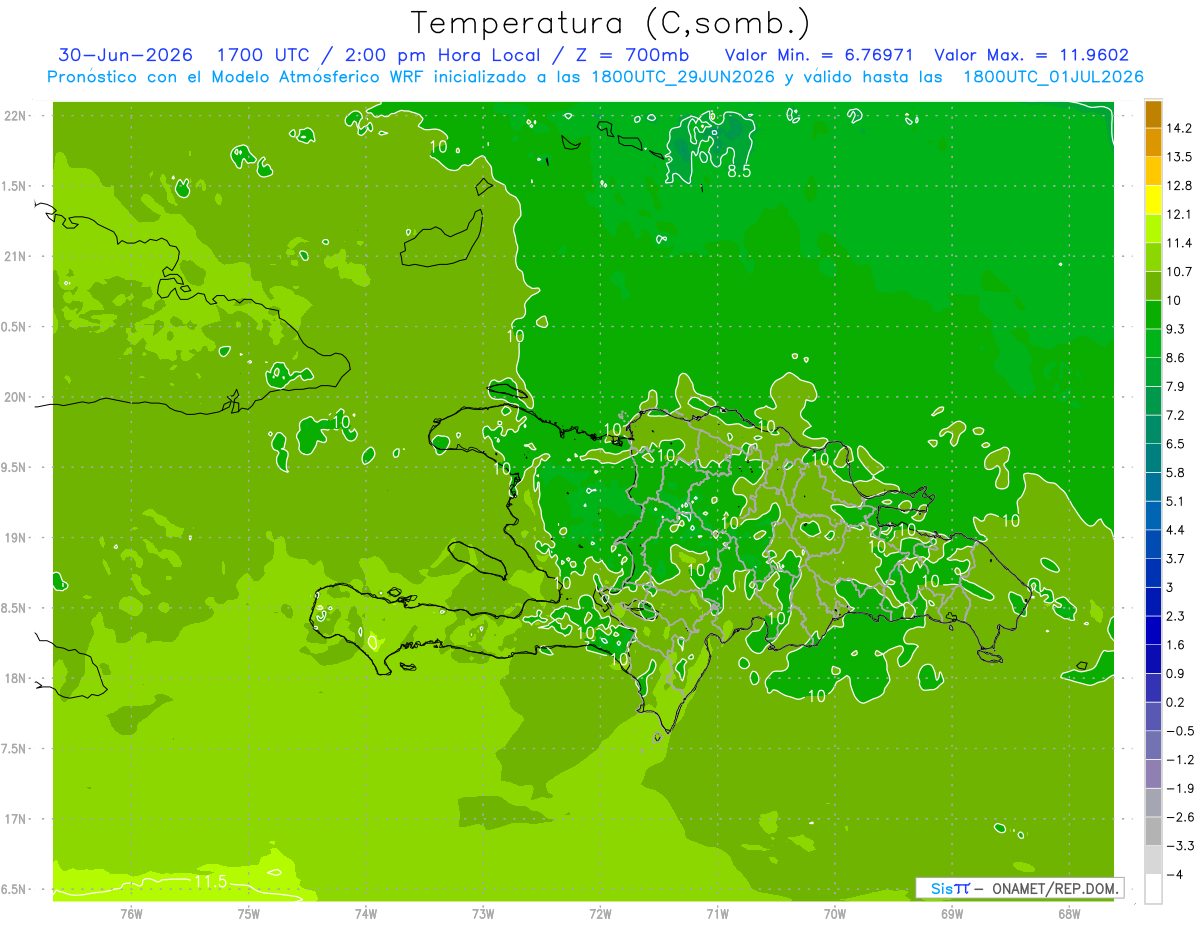This screenshot has width=1200, height=927.
Task: Click the '4.4' colorbar value
Action: click(x=1176, y=530)
